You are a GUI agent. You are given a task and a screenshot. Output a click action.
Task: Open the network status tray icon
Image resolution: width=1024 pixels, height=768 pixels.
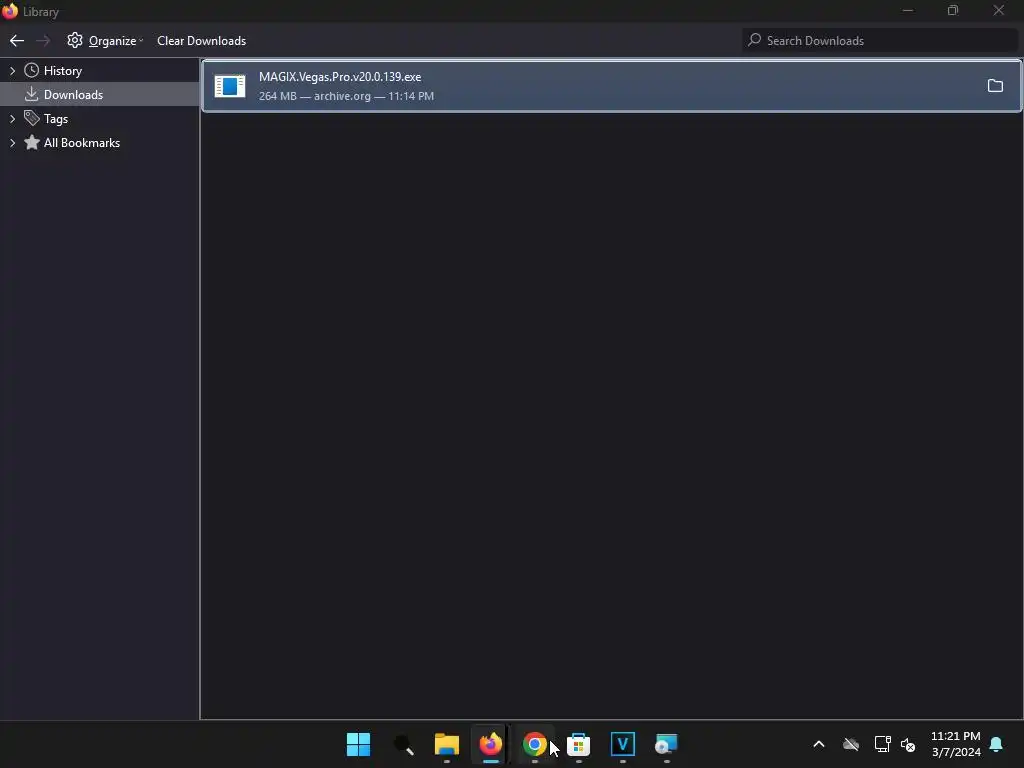pos(882,744)
